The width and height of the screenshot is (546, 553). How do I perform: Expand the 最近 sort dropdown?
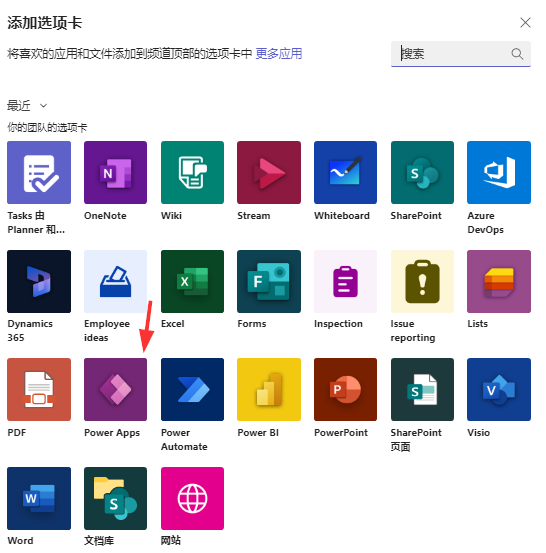[x=27, y=105]
